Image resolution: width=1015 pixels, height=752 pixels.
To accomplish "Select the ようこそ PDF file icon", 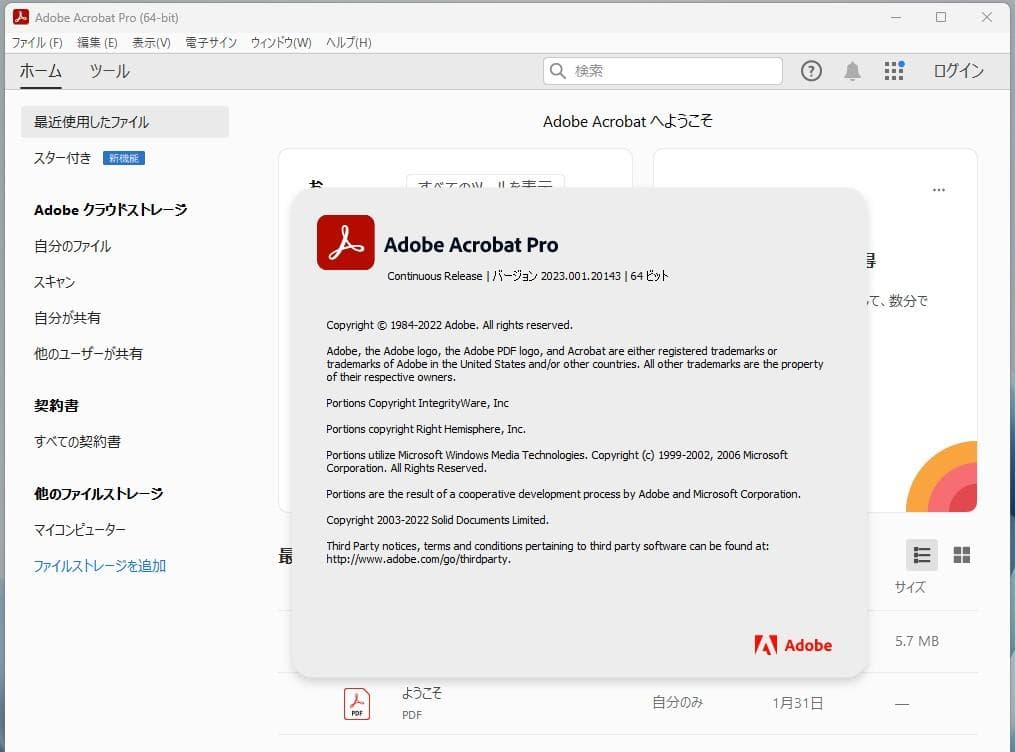I will click(357, 703).
